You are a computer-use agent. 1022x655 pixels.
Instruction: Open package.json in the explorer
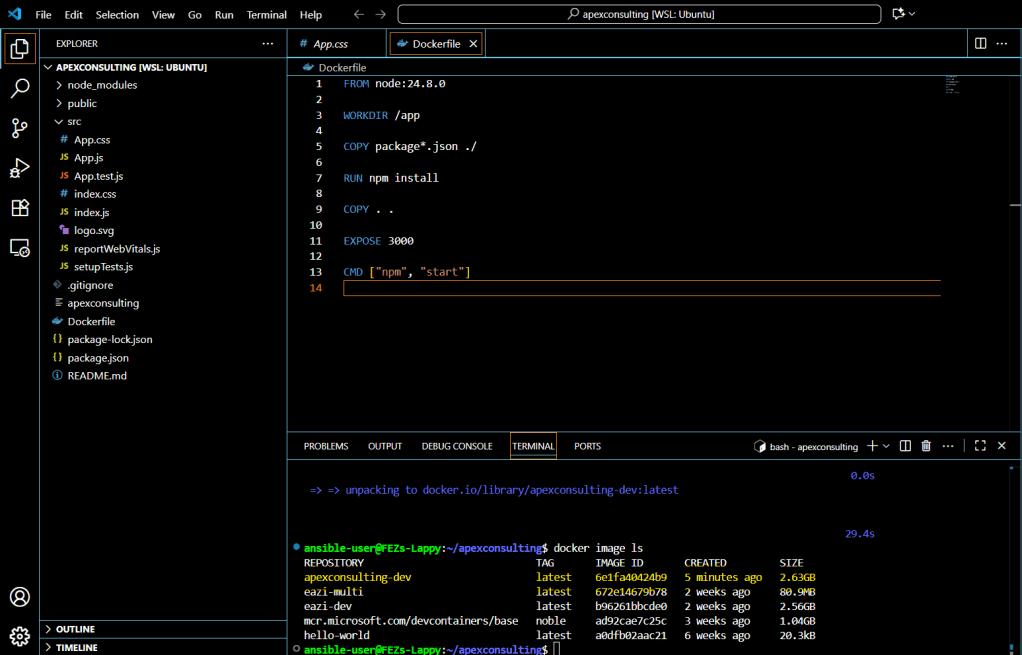tap(98, 357)
